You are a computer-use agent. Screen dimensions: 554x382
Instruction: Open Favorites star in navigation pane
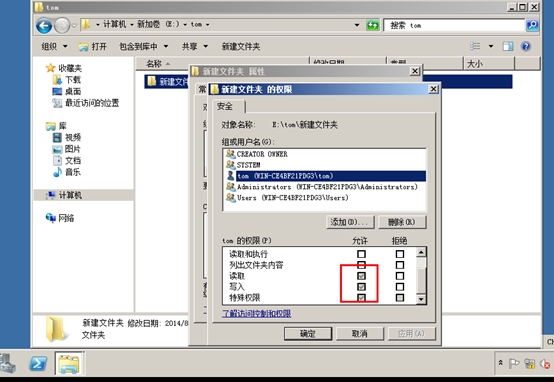51,68
